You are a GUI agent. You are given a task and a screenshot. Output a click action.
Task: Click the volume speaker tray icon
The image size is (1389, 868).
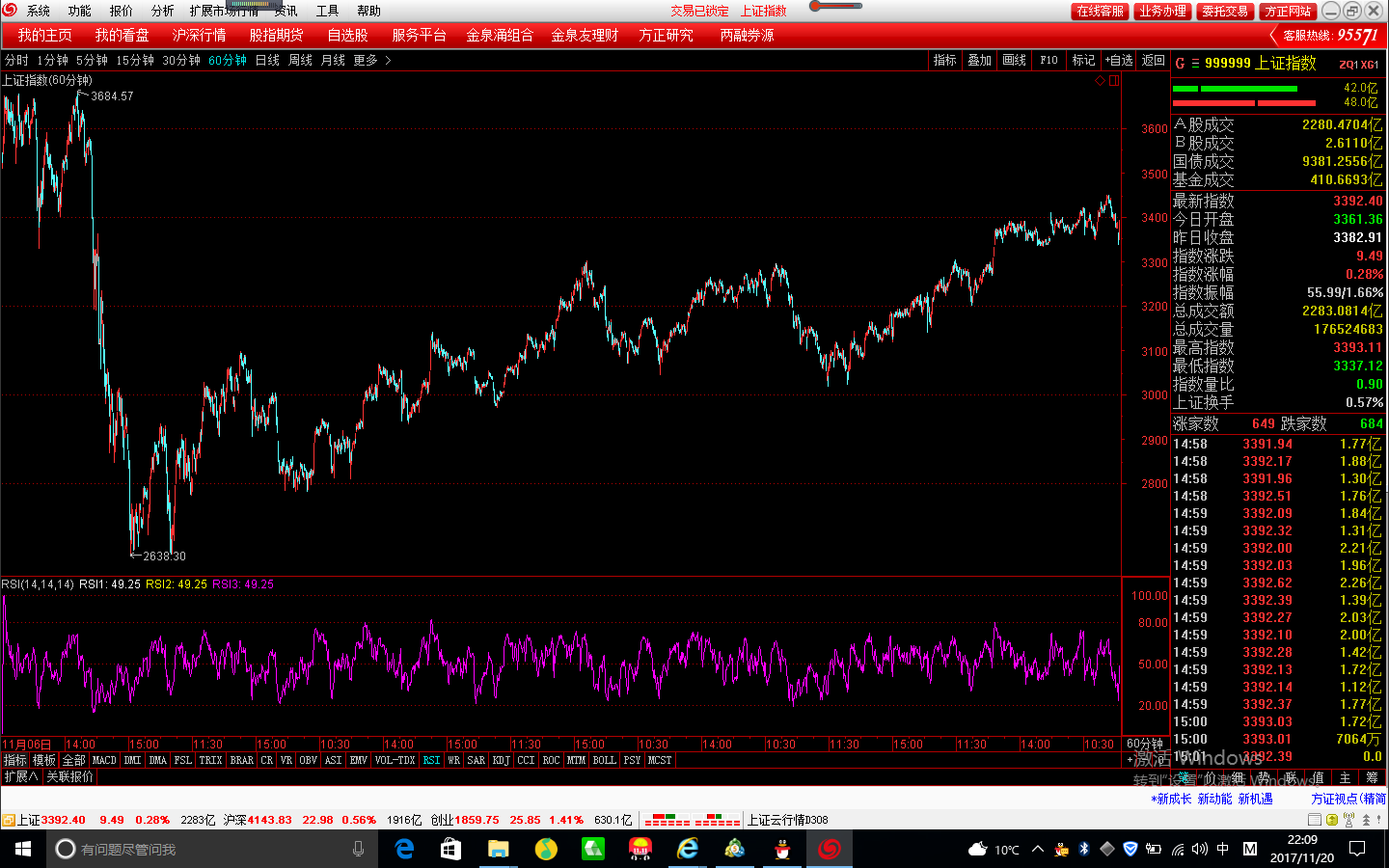coord(1199,849)
